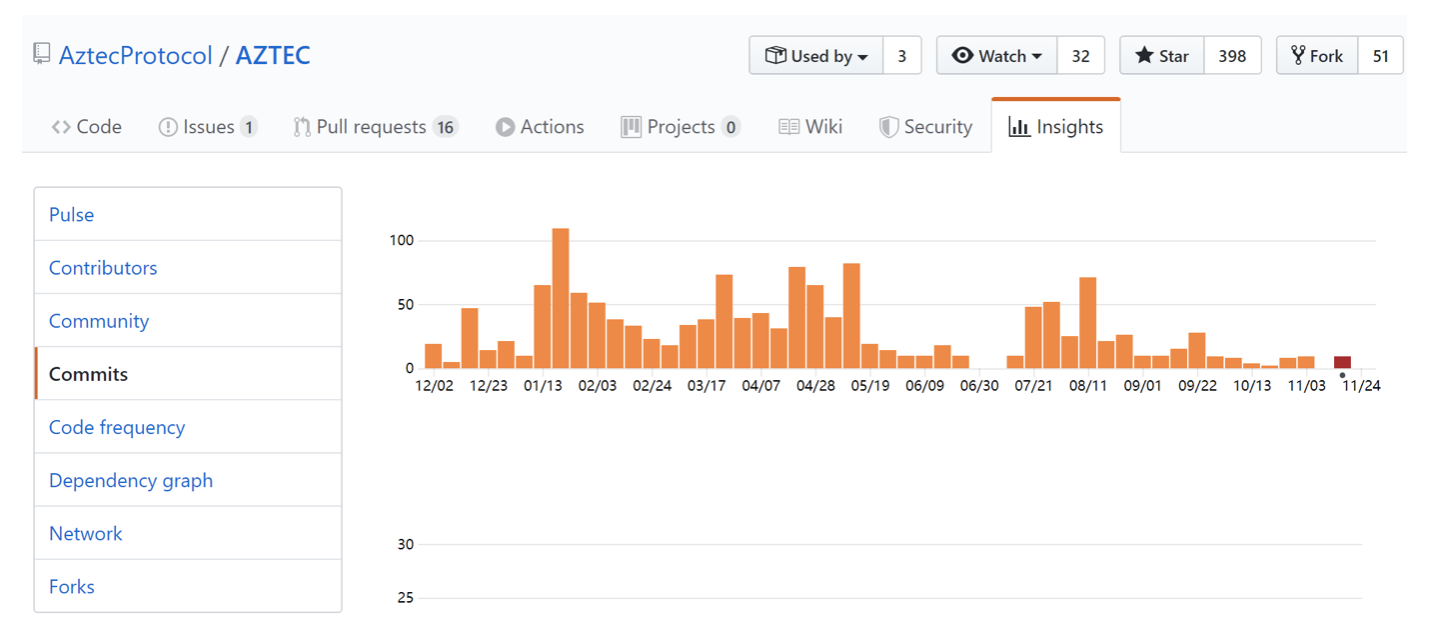
Task: Open the Wiki tab
Action: 811,127
